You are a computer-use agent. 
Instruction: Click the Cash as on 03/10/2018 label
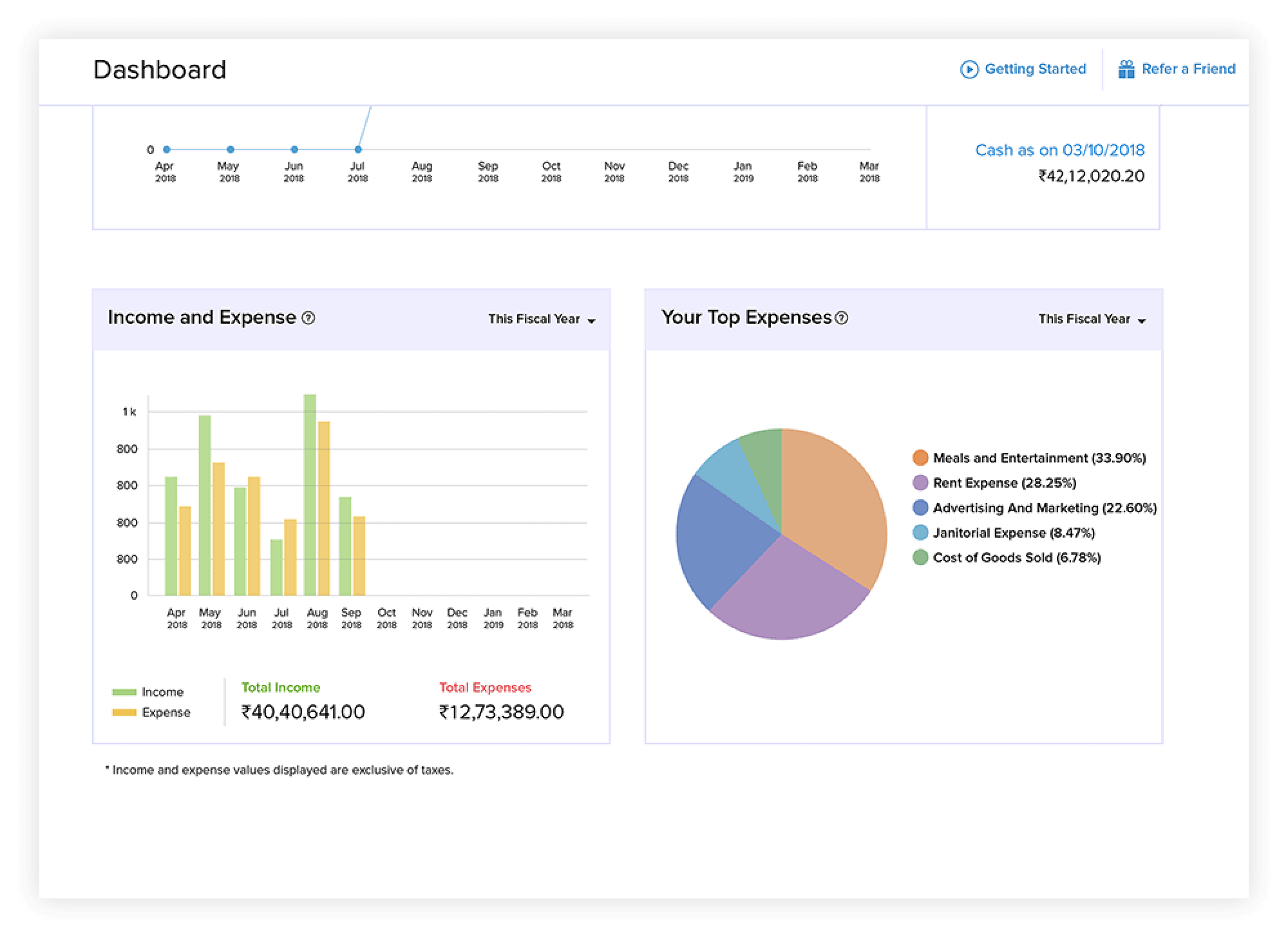coord(1059,150)
